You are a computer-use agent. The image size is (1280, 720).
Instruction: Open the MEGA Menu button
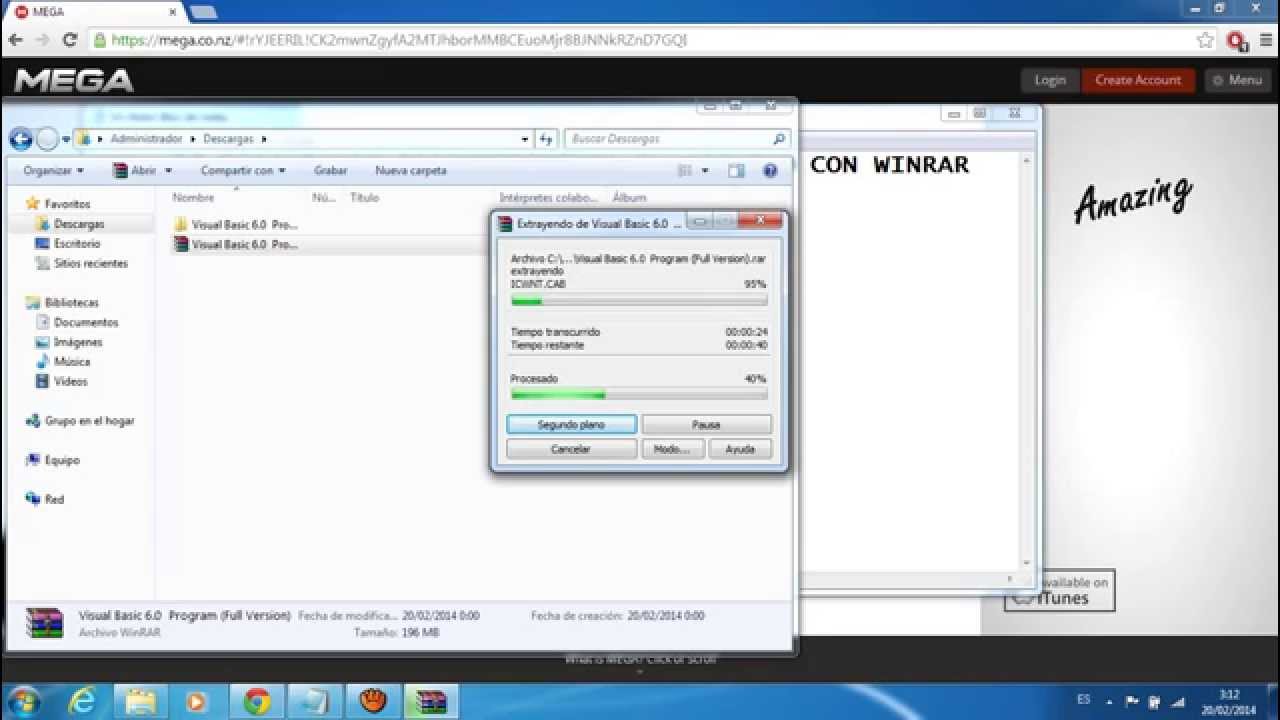[x=1238, y=80]
